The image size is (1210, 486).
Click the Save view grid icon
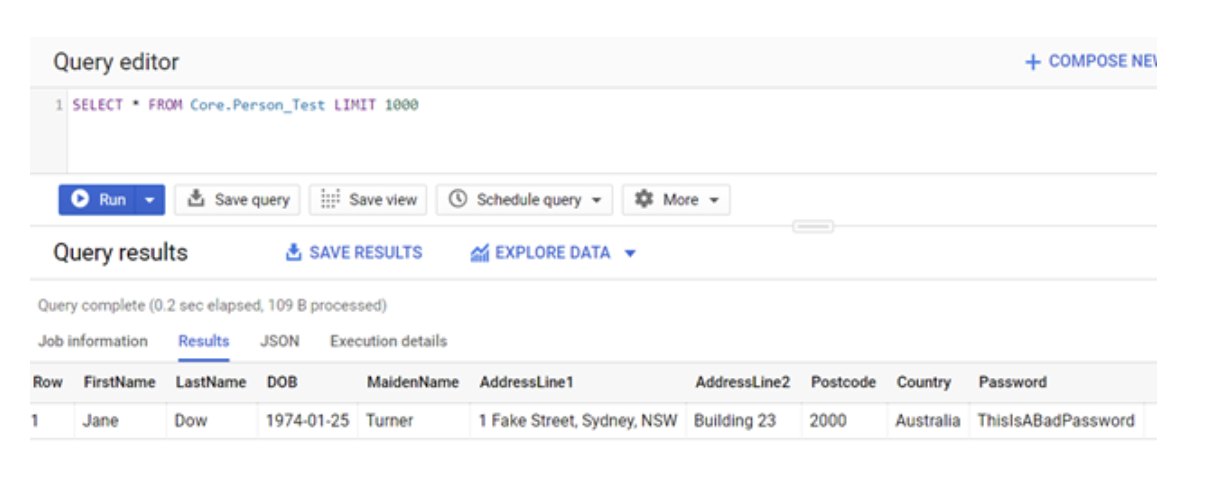pyautogui.click(x=329, y=200)
